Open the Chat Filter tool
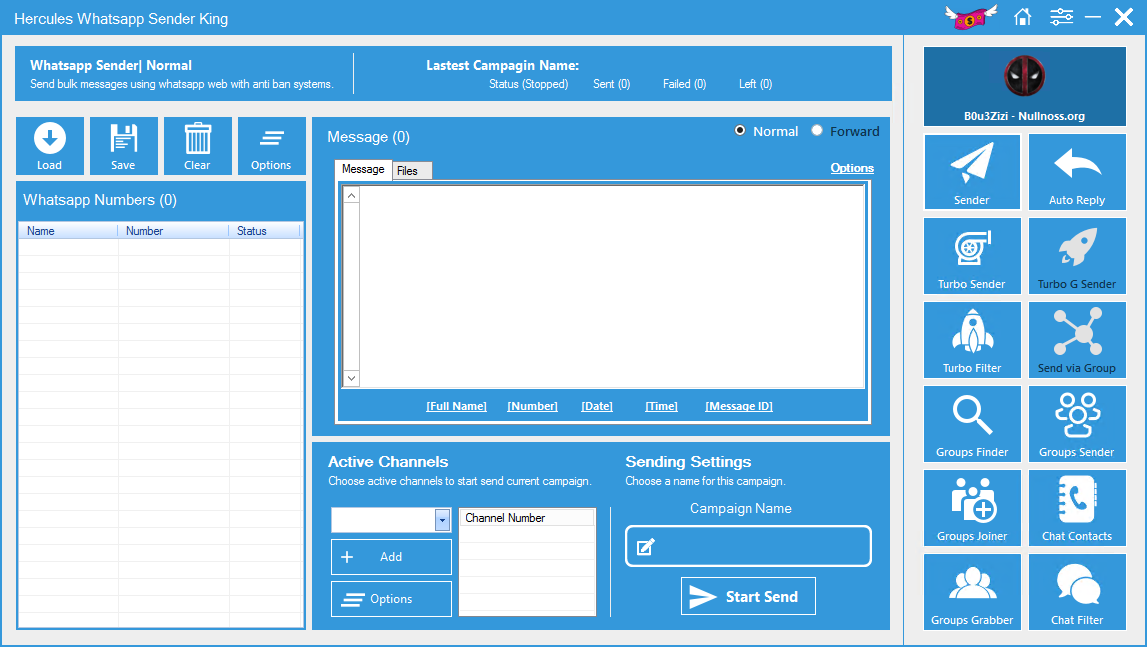This screenshot has height=647, width=1147. click(1077, 592)
